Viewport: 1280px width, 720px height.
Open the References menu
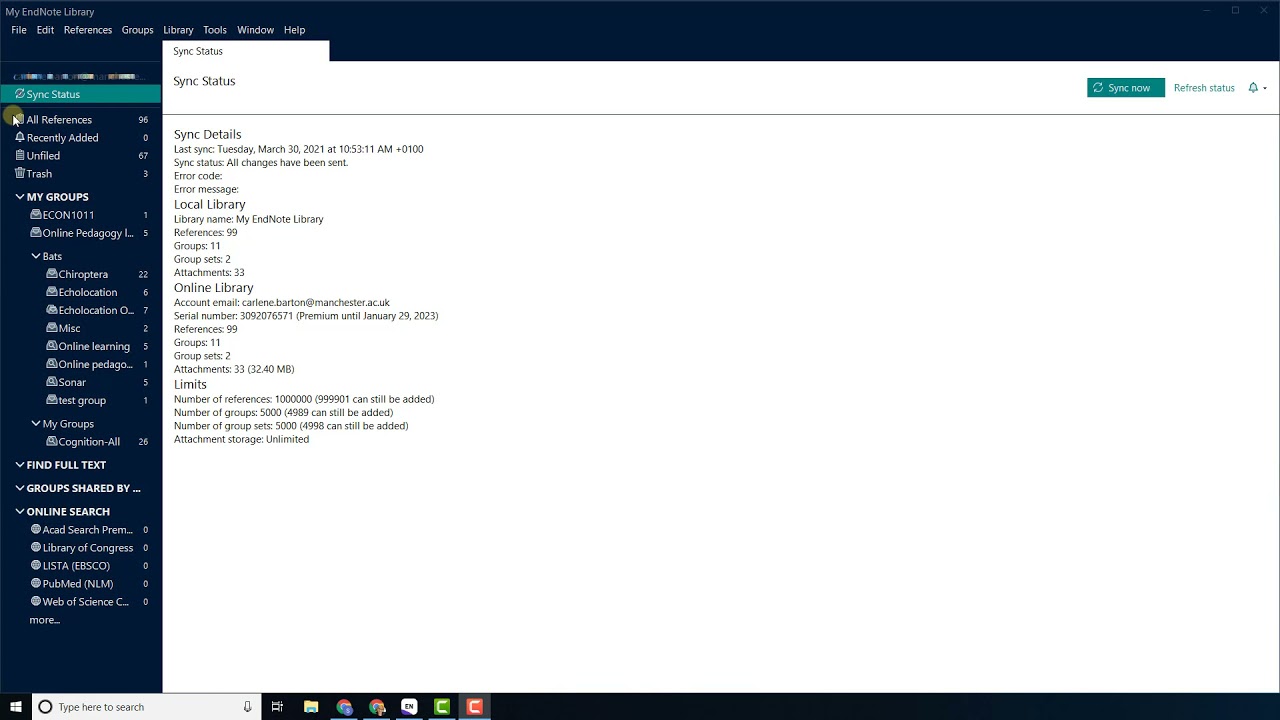click(88, 30)
